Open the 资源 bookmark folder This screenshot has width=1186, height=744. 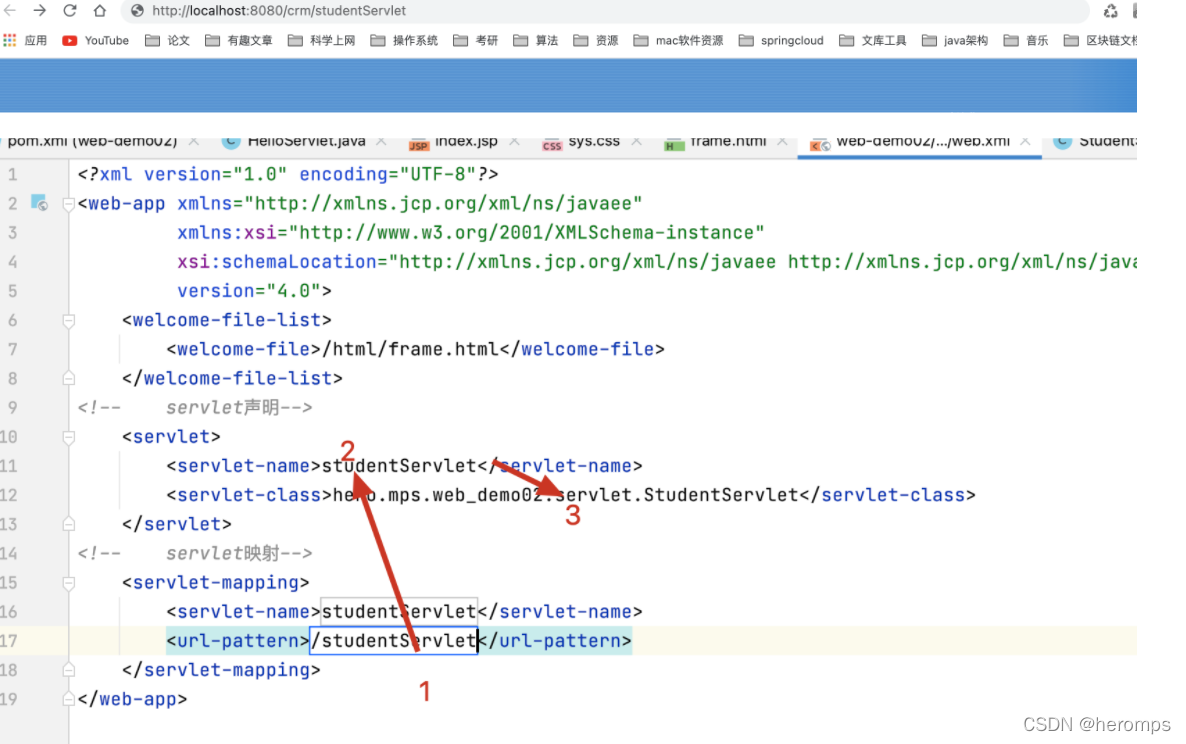[x=596, y=40]
